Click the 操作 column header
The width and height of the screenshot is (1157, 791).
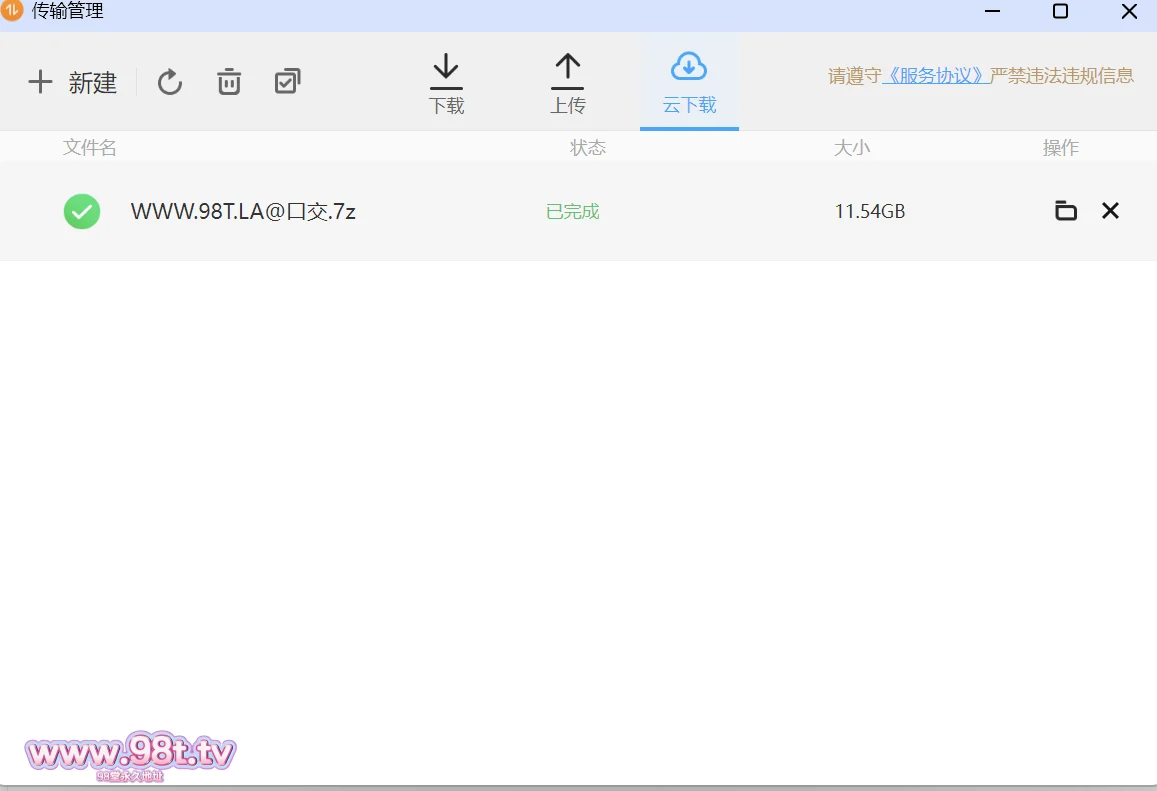pos(1060,148)
